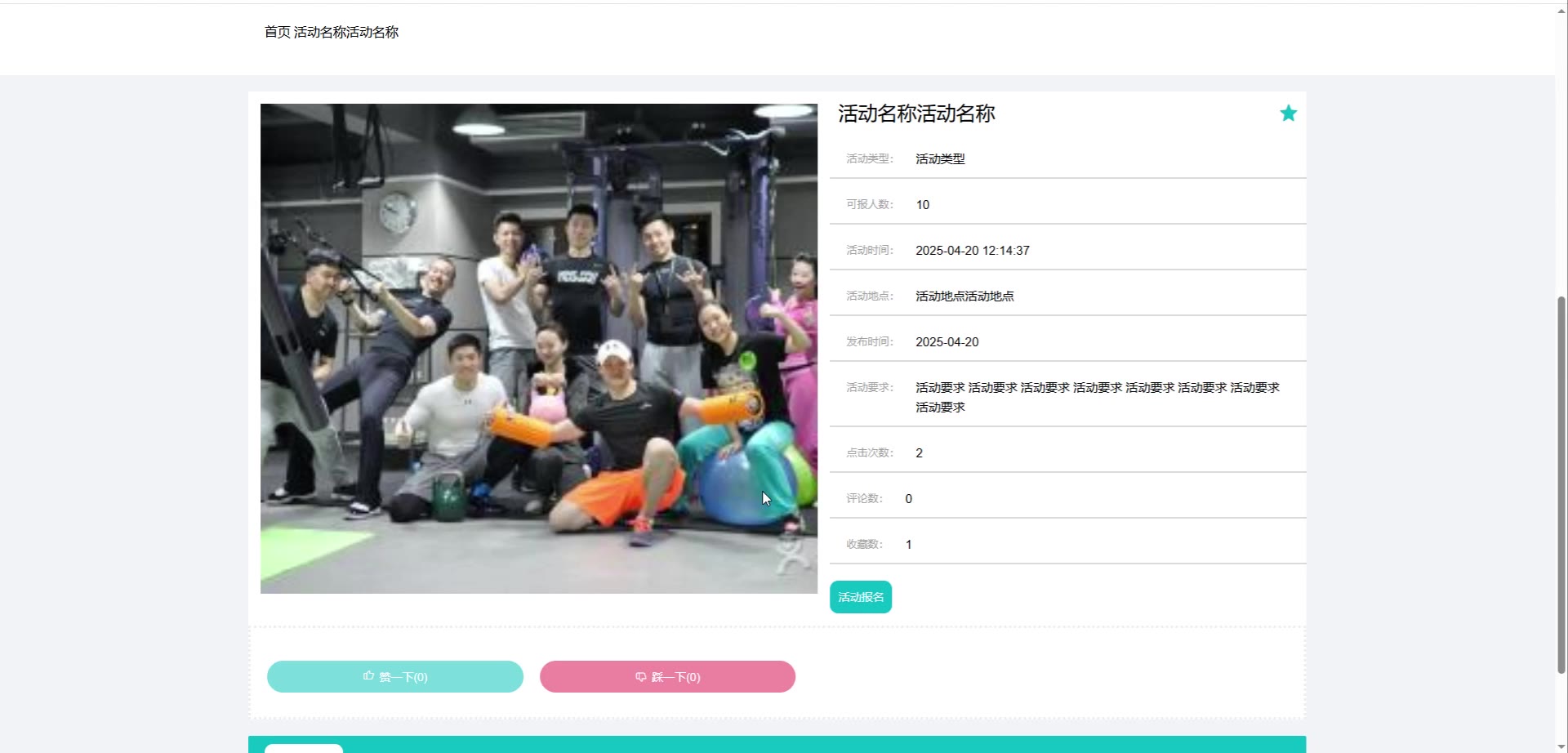Click the 活动地点活动地点 location value
This screenshot has height=753, width=1568.
coord(964,296)
